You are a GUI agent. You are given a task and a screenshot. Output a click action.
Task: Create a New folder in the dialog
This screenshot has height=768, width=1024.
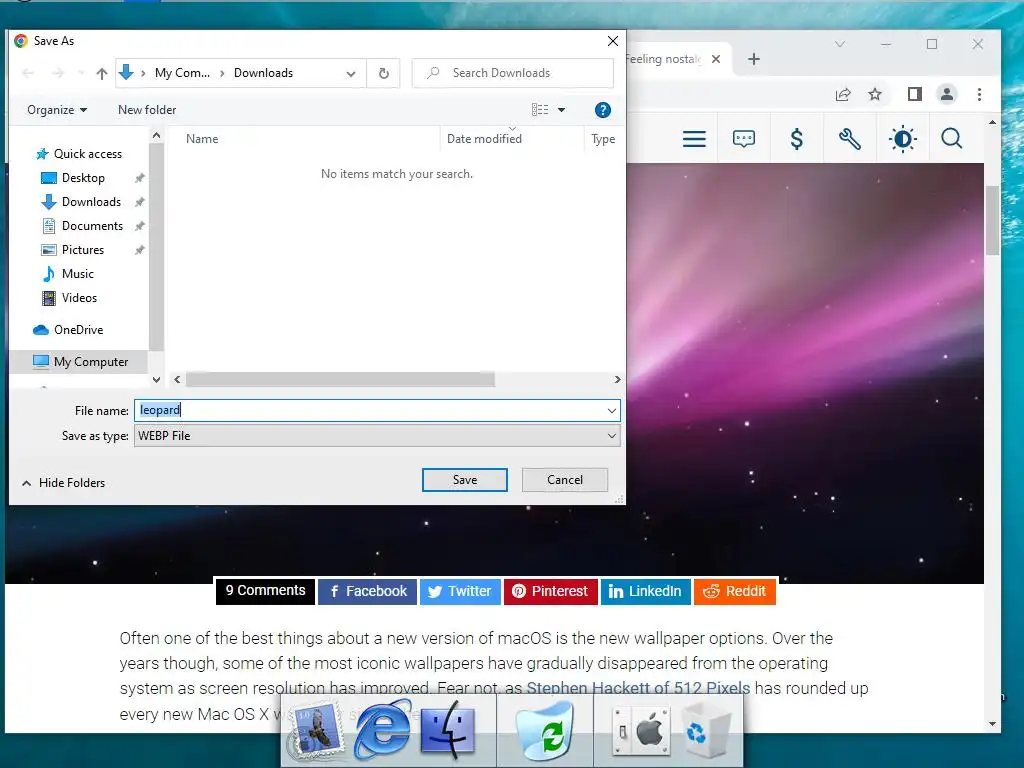(147, 110)
